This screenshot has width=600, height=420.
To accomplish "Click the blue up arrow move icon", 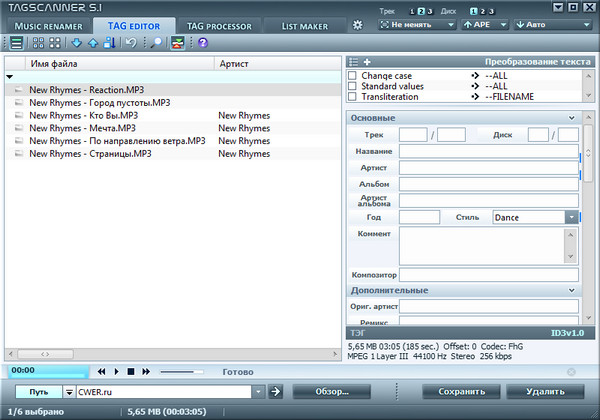I will 94,43.
